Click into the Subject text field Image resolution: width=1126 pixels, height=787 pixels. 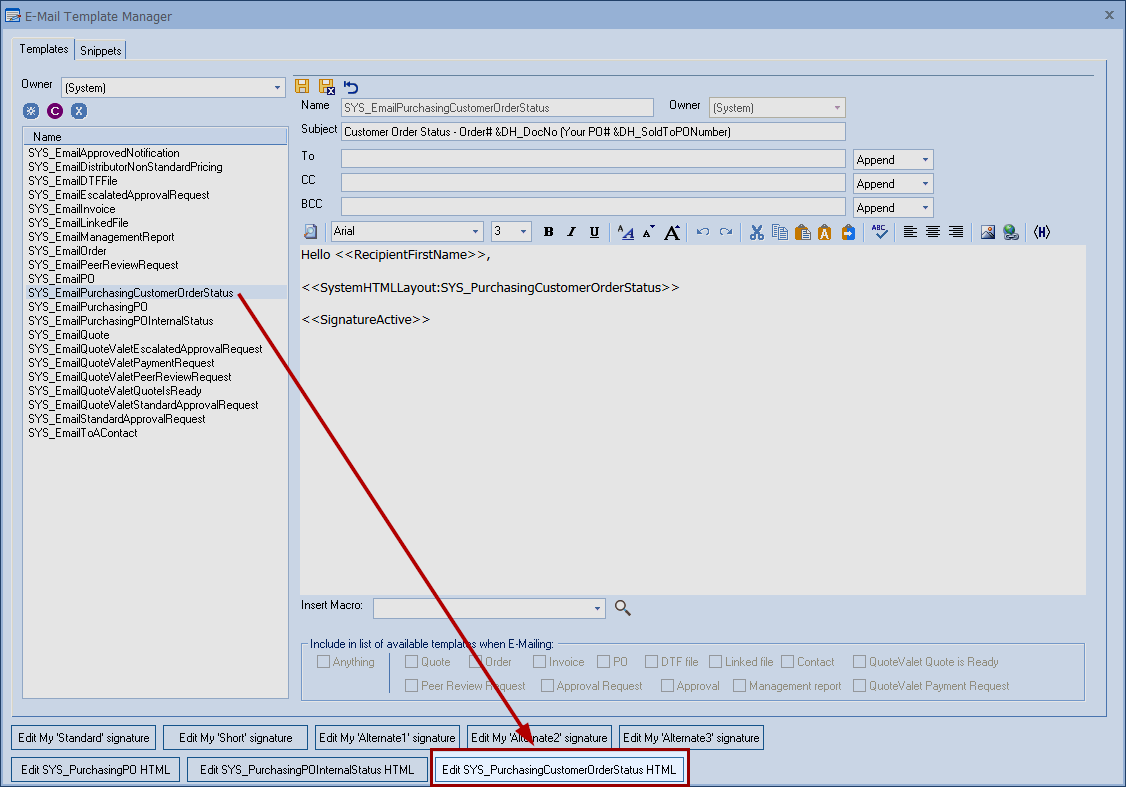(592, 132)
